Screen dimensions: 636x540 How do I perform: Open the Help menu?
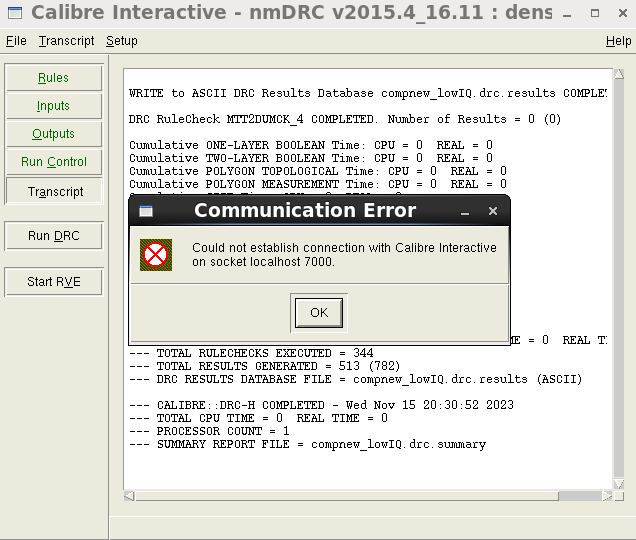click(618, 41)
